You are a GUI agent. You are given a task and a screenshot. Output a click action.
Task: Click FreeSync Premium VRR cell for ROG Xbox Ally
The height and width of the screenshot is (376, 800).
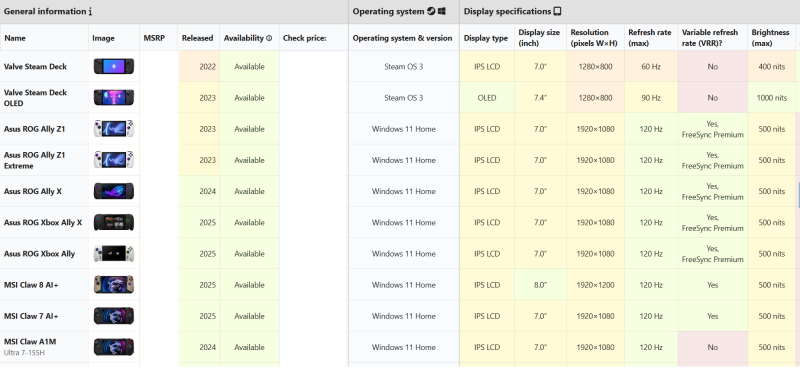(712, 254)
